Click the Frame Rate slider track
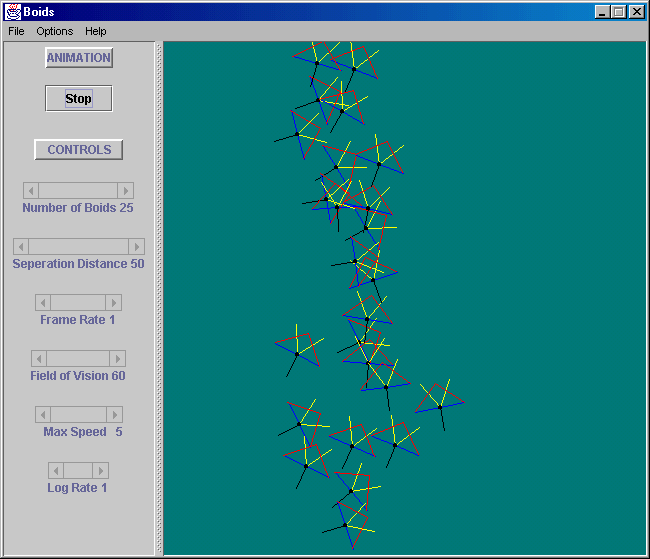 click(x=78, y=303)
